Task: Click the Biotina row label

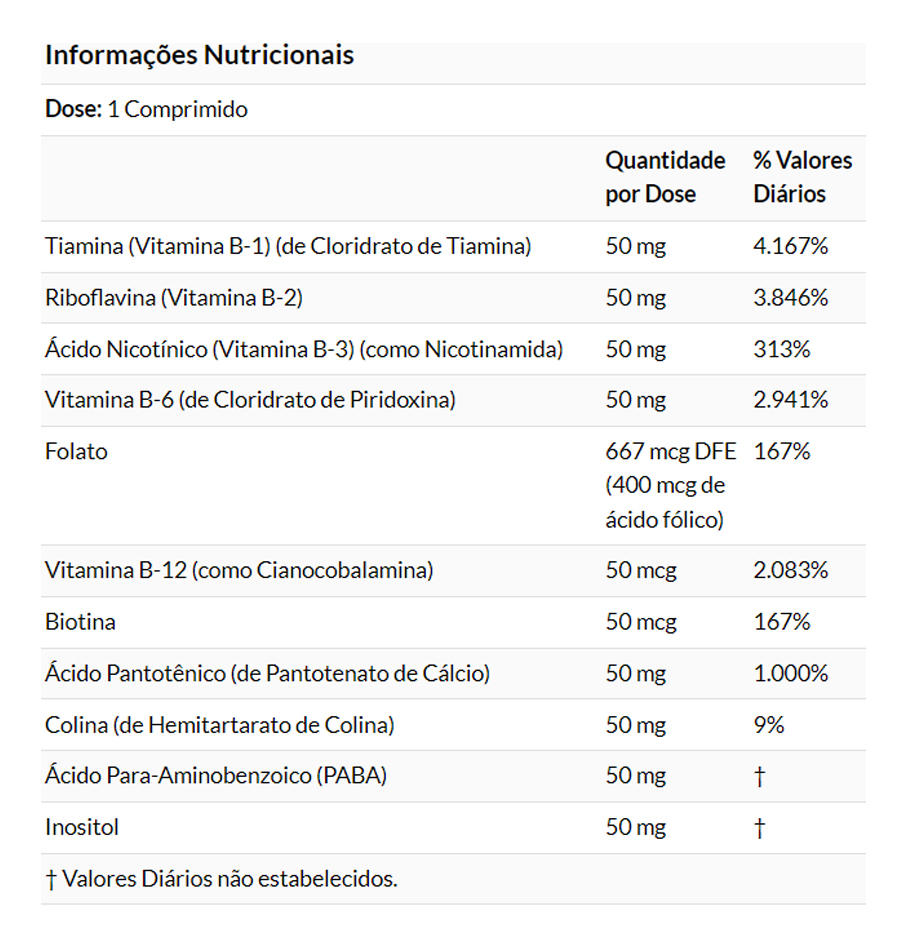Action: click(80, 622)
